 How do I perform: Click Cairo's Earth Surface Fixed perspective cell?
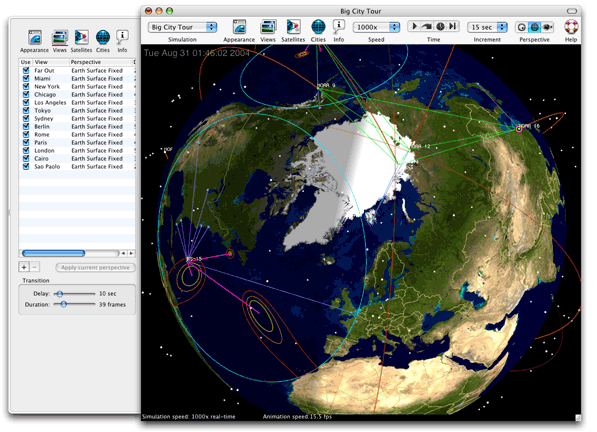[98, 159]
